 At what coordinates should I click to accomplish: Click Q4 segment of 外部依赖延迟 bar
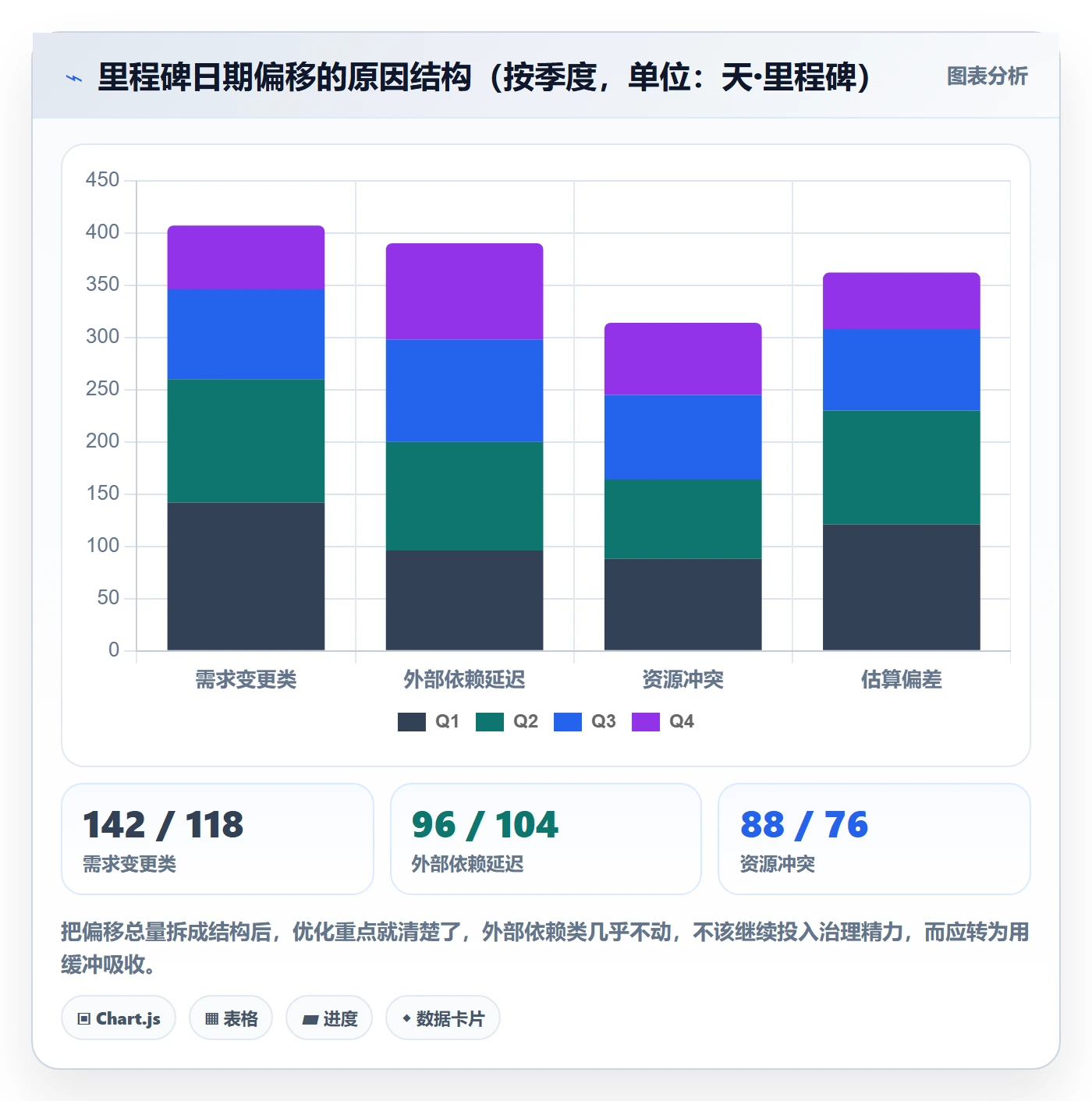[464, 292]
